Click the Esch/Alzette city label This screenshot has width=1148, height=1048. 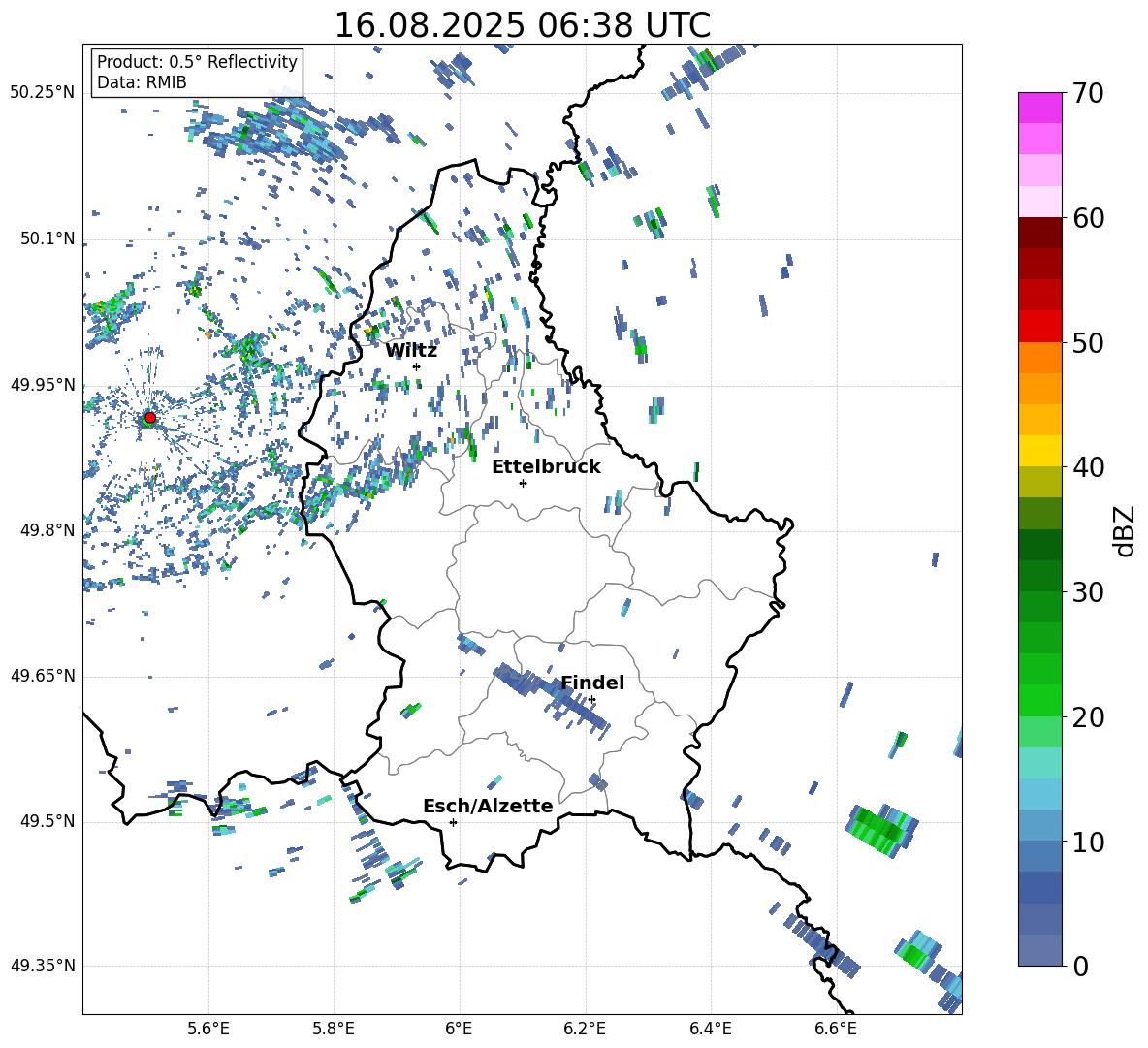click(488, 806)
